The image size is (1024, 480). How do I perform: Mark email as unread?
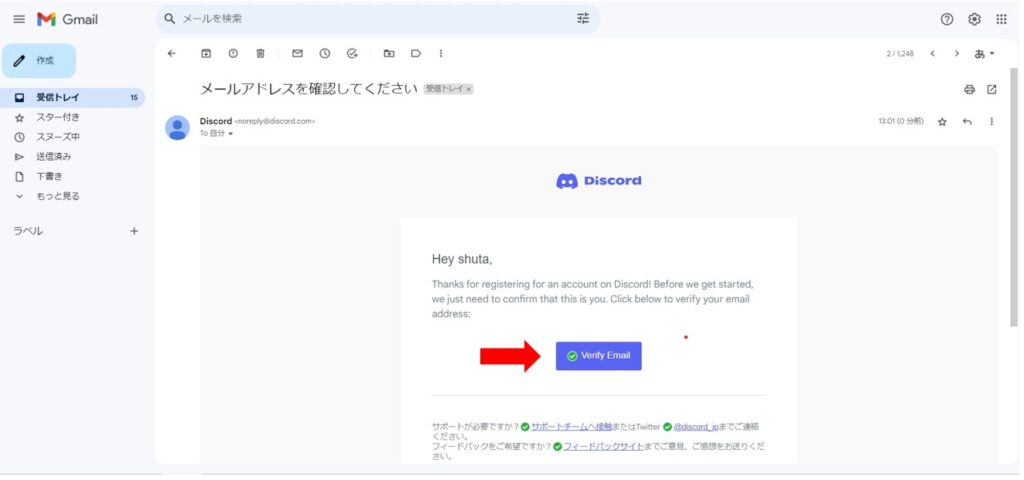(x=297, y=54)
